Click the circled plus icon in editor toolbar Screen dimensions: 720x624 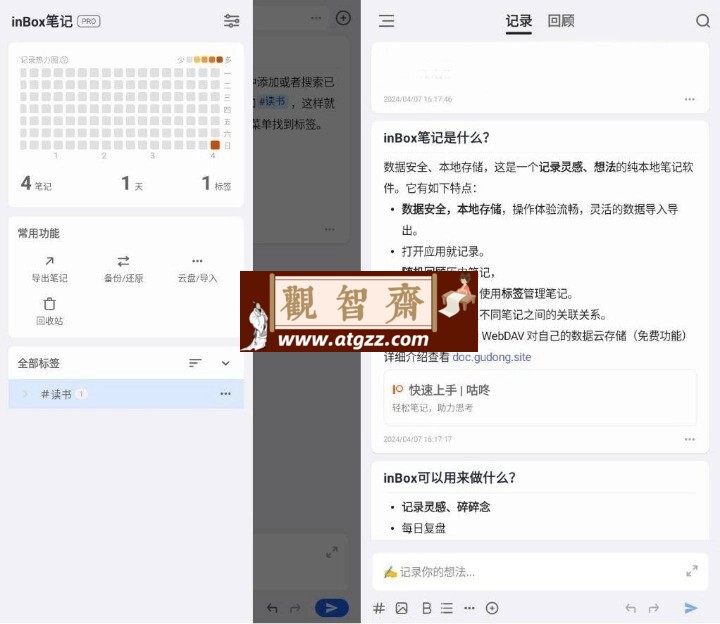pyautogui.click(x=492, y=608)
